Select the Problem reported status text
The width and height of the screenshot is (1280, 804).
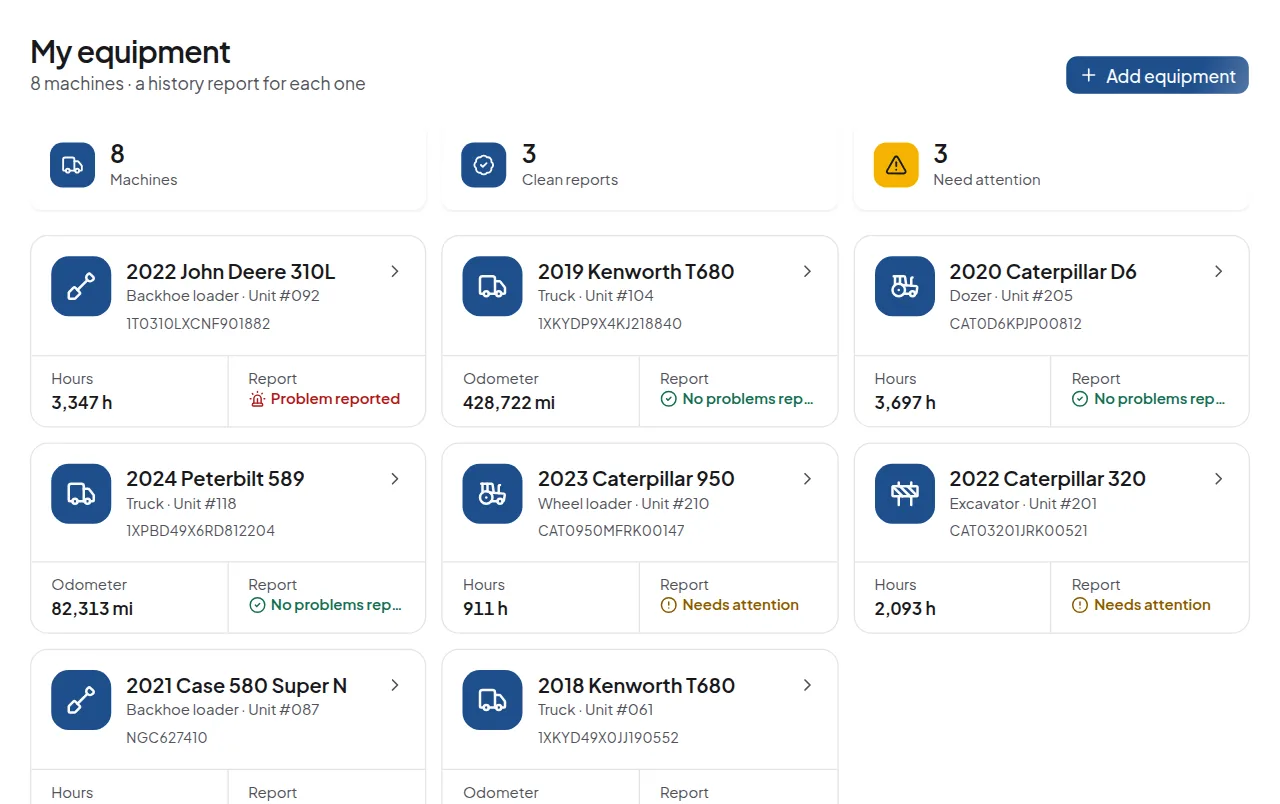tap(335, 399)
